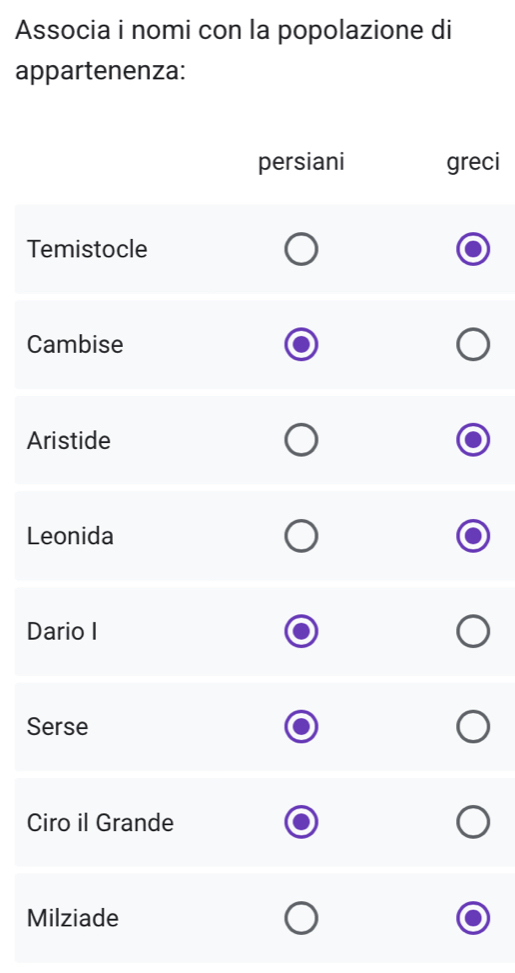The width and height of the screenshot is (515, 973).
Task: Click the Ciro il Grande row label
Action: [x=101, y=823]
